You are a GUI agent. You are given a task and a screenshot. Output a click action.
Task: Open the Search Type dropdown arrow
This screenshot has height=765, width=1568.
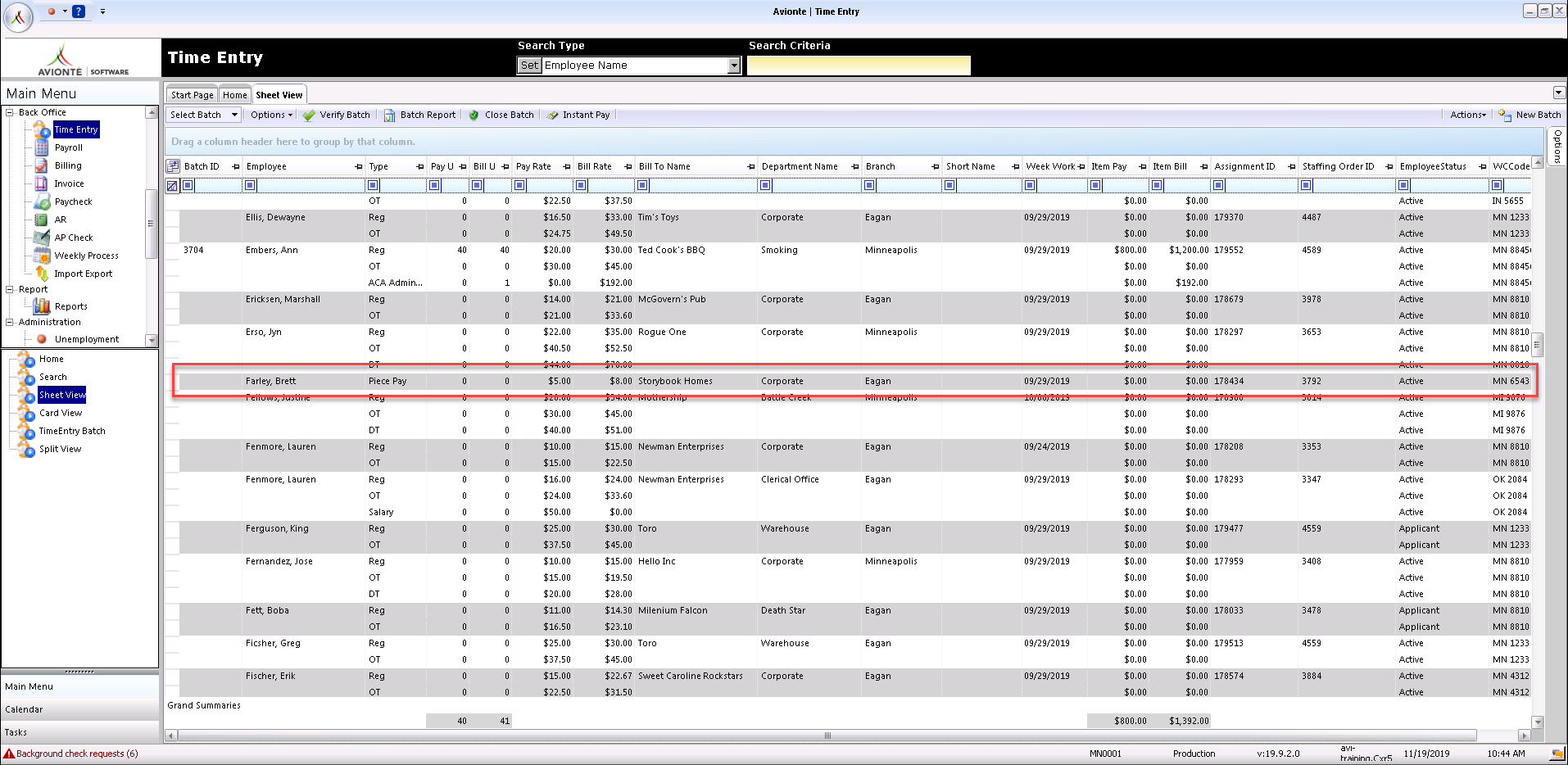point(734,66)
